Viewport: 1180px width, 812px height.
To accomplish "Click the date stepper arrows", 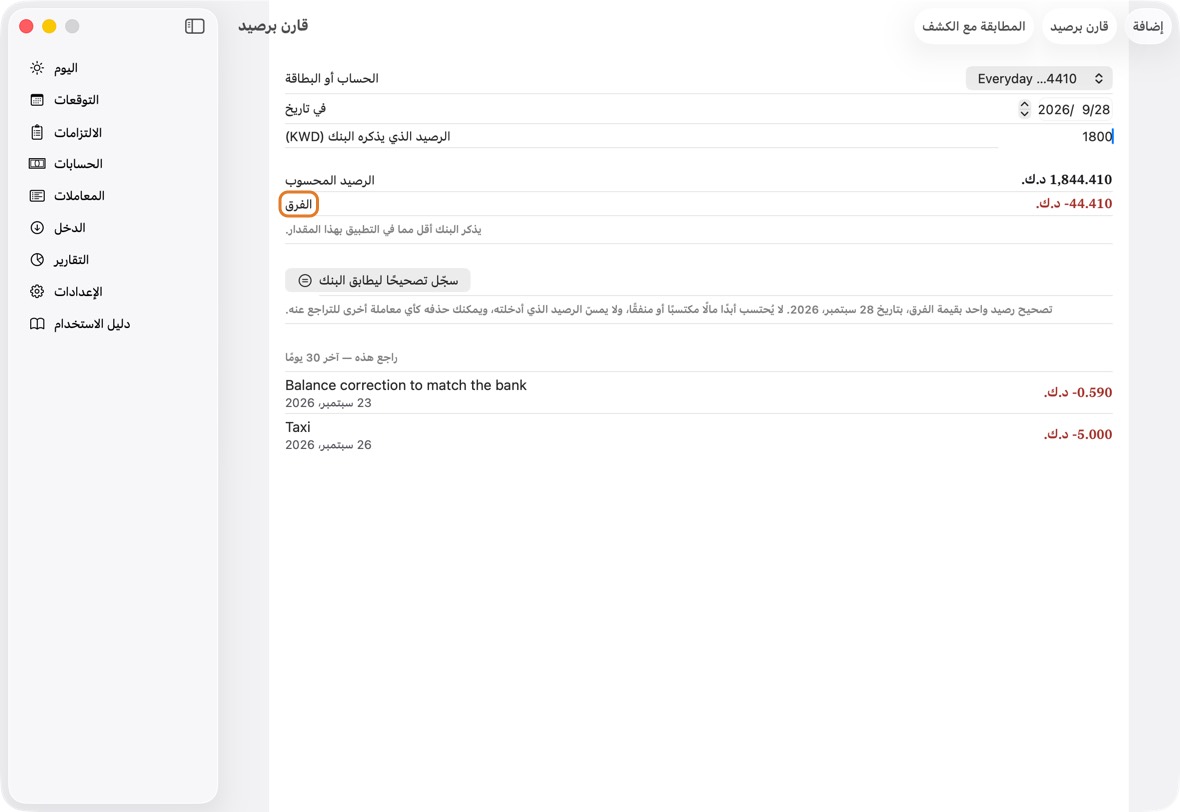I will 1024,109.
